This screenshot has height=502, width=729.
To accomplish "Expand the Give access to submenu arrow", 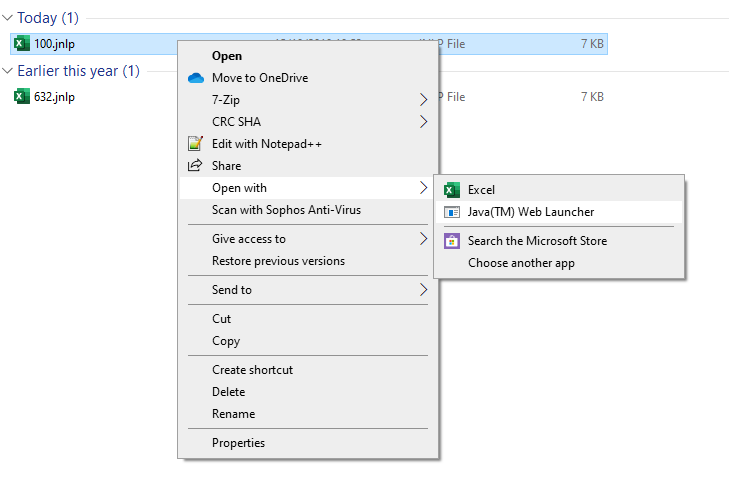I will (x=423, y=239).
